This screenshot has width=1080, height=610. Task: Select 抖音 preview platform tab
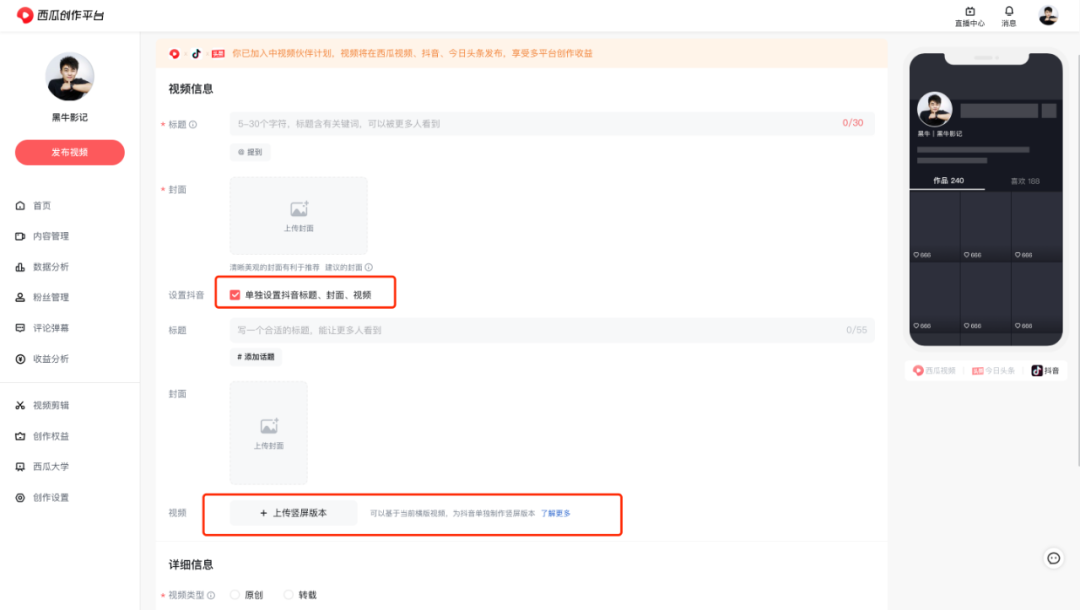click(1045, 370)
